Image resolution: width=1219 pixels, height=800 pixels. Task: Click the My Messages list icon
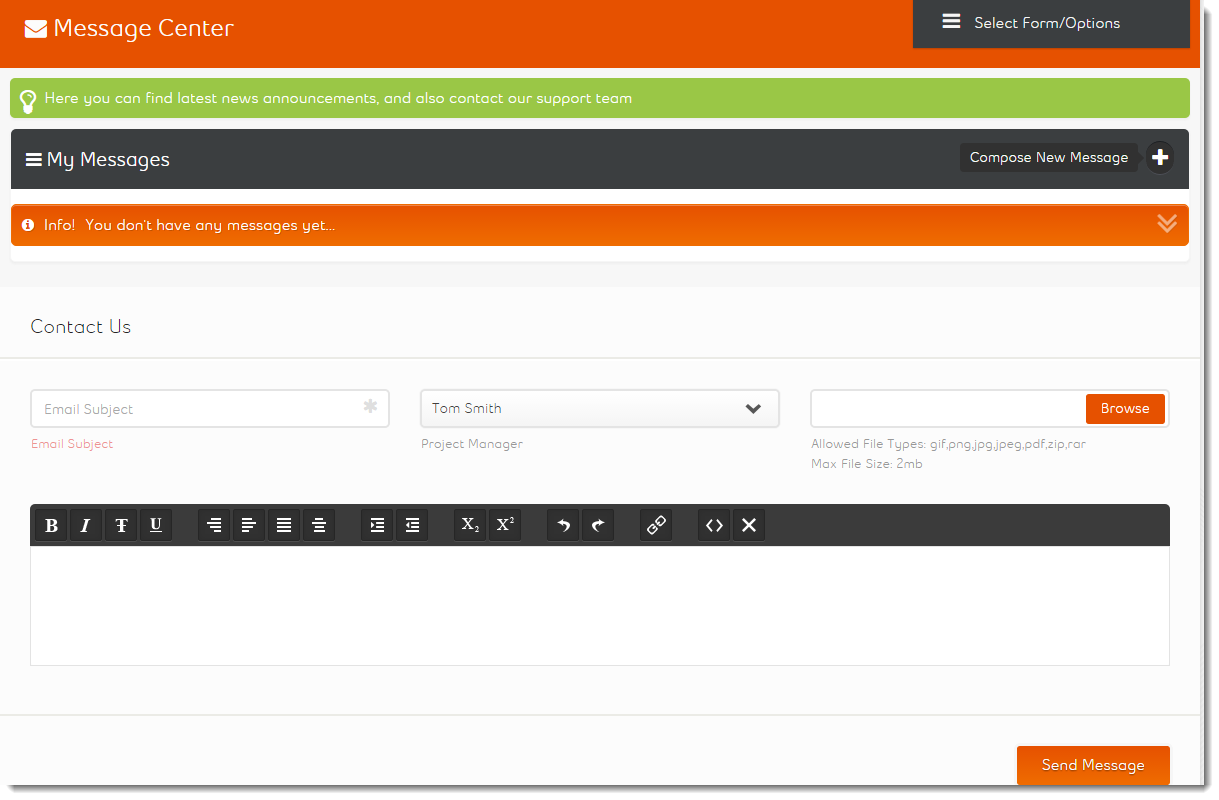pyautogui.click(x=34, y=159)
